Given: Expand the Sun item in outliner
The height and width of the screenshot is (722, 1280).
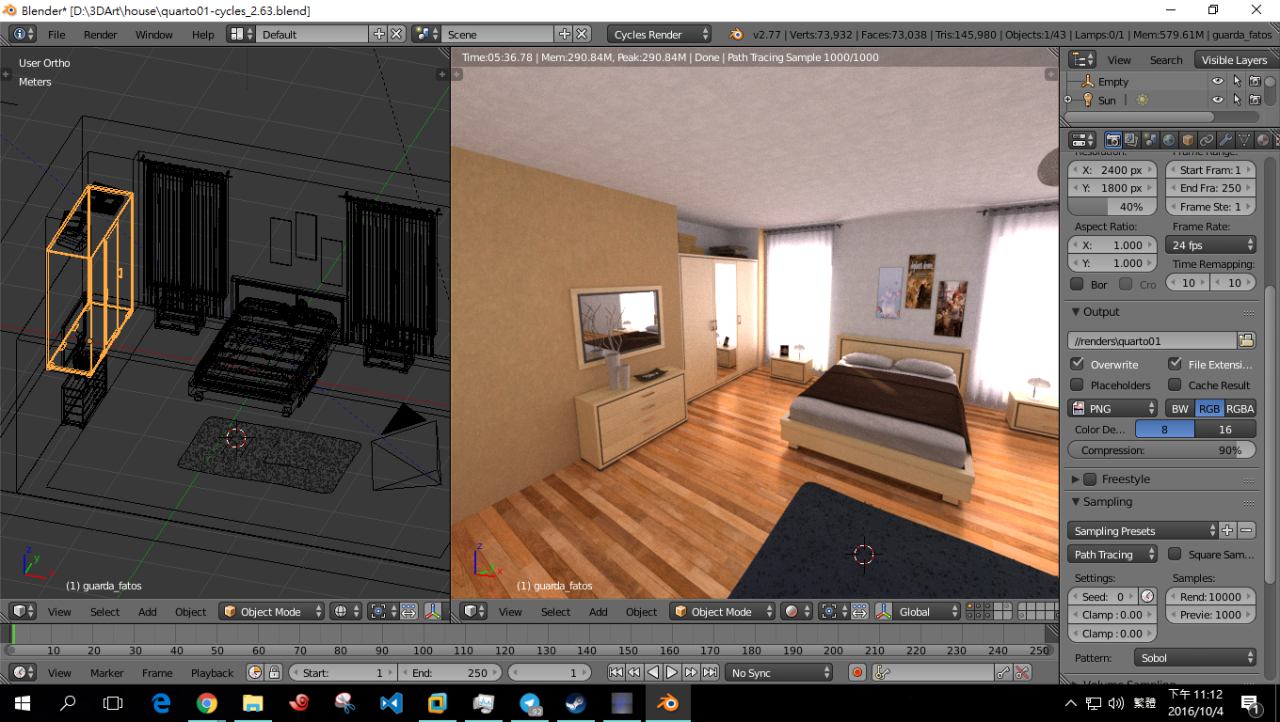Looking at the screenshot, I should point(1068,100).
